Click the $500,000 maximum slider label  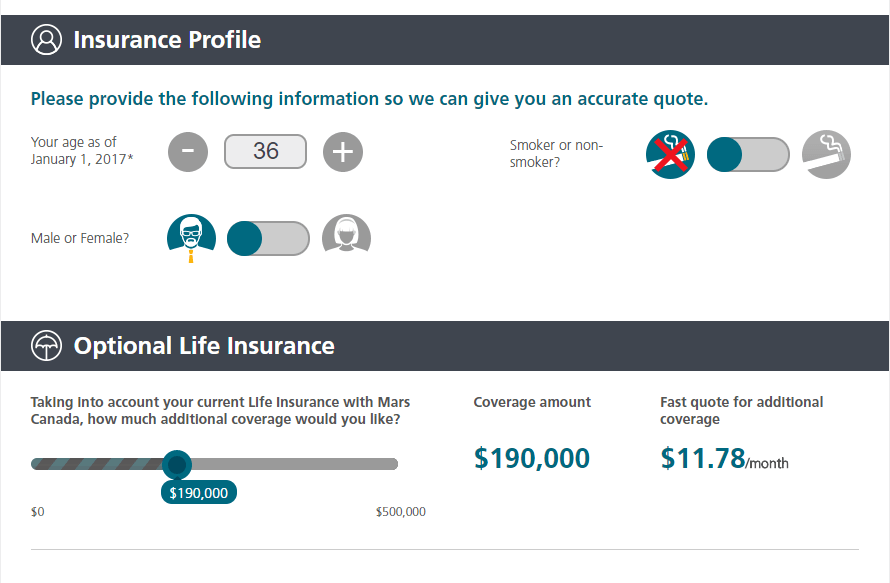(401, 512)
